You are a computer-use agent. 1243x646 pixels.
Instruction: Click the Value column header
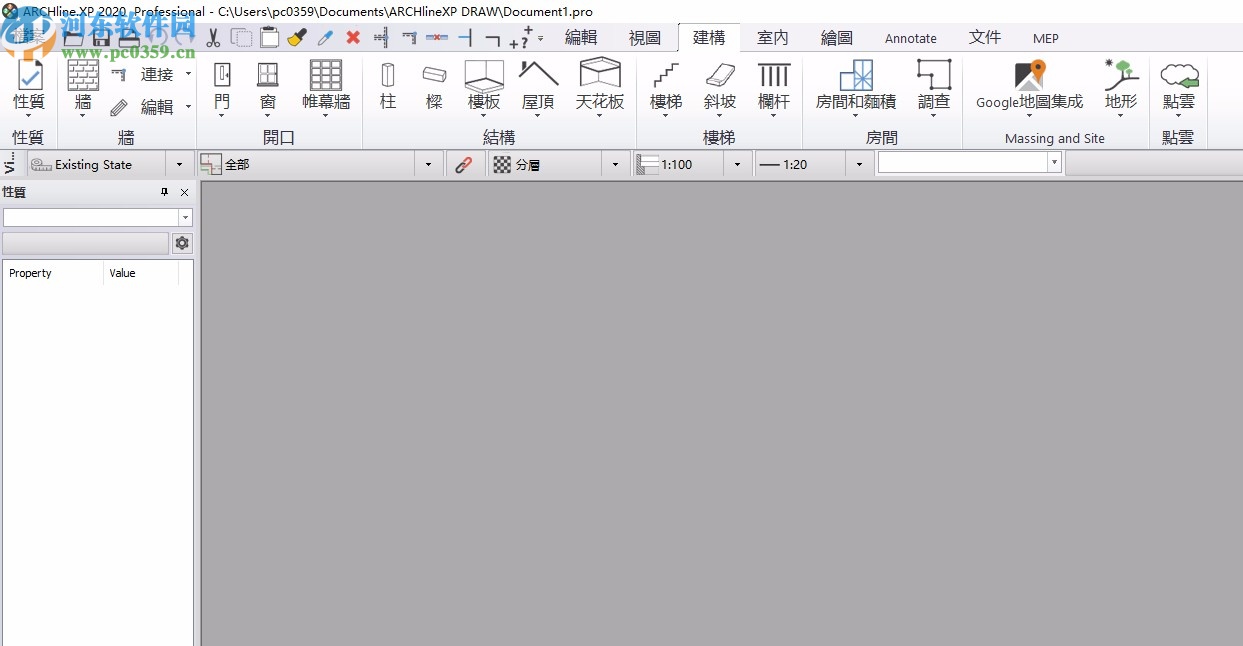(141, 273)
